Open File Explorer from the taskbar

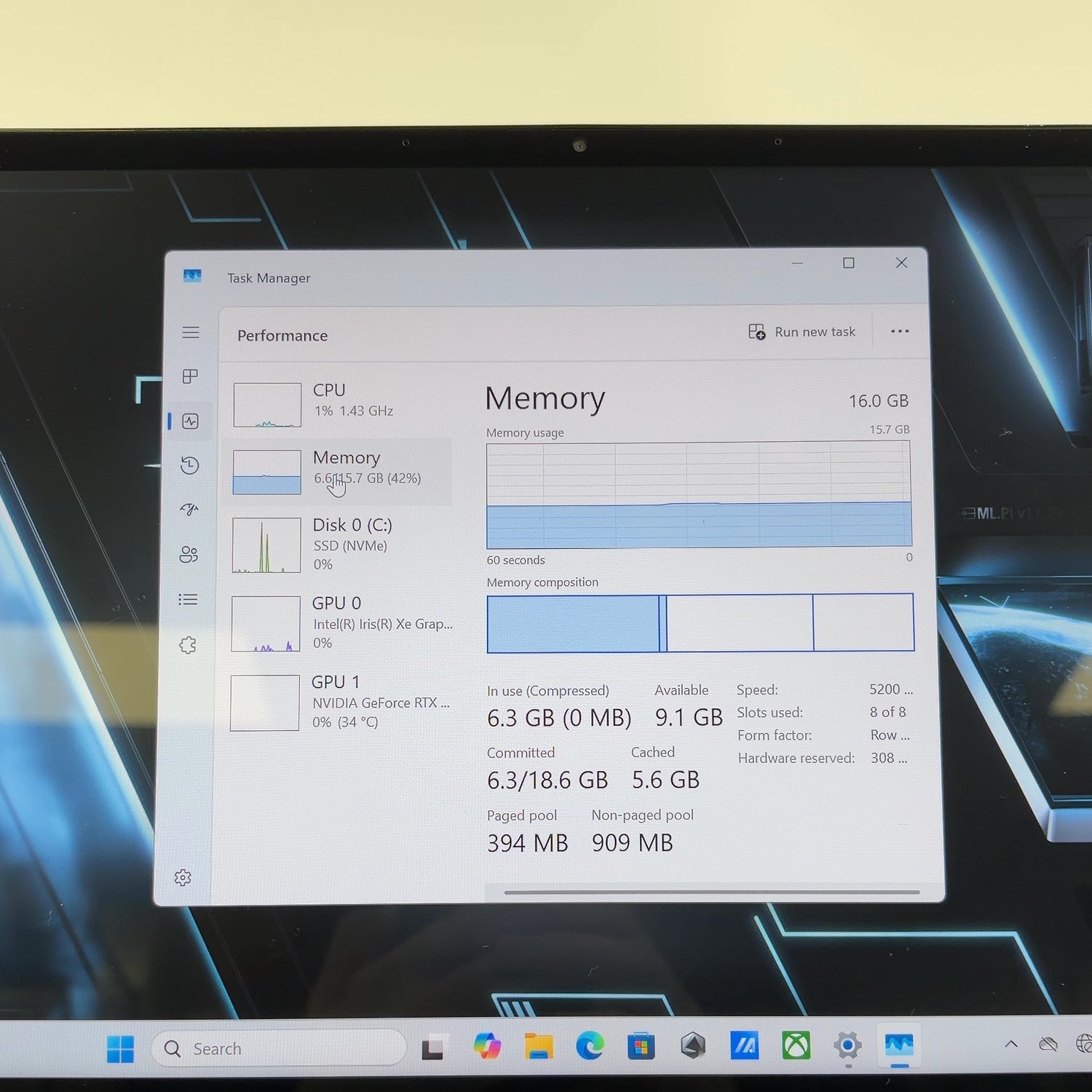pyautogui.click(x=539, y=1047)
